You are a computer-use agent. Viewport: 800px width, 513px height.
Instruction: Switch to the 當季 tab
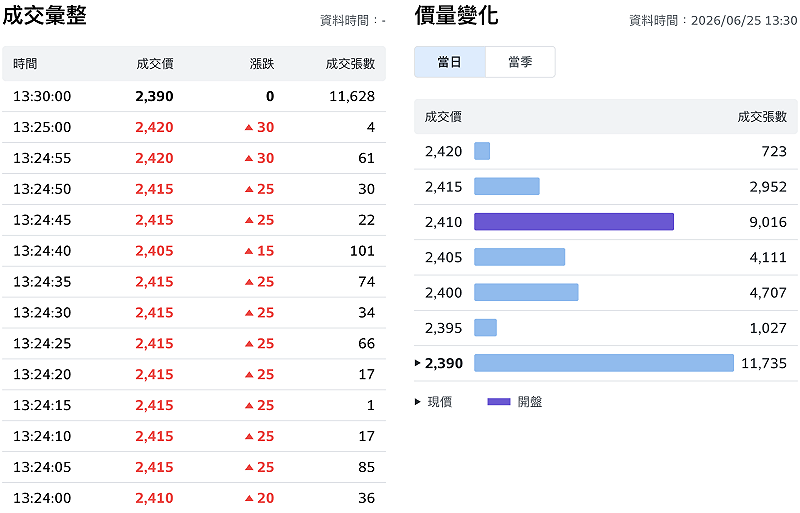click(520, 62)
